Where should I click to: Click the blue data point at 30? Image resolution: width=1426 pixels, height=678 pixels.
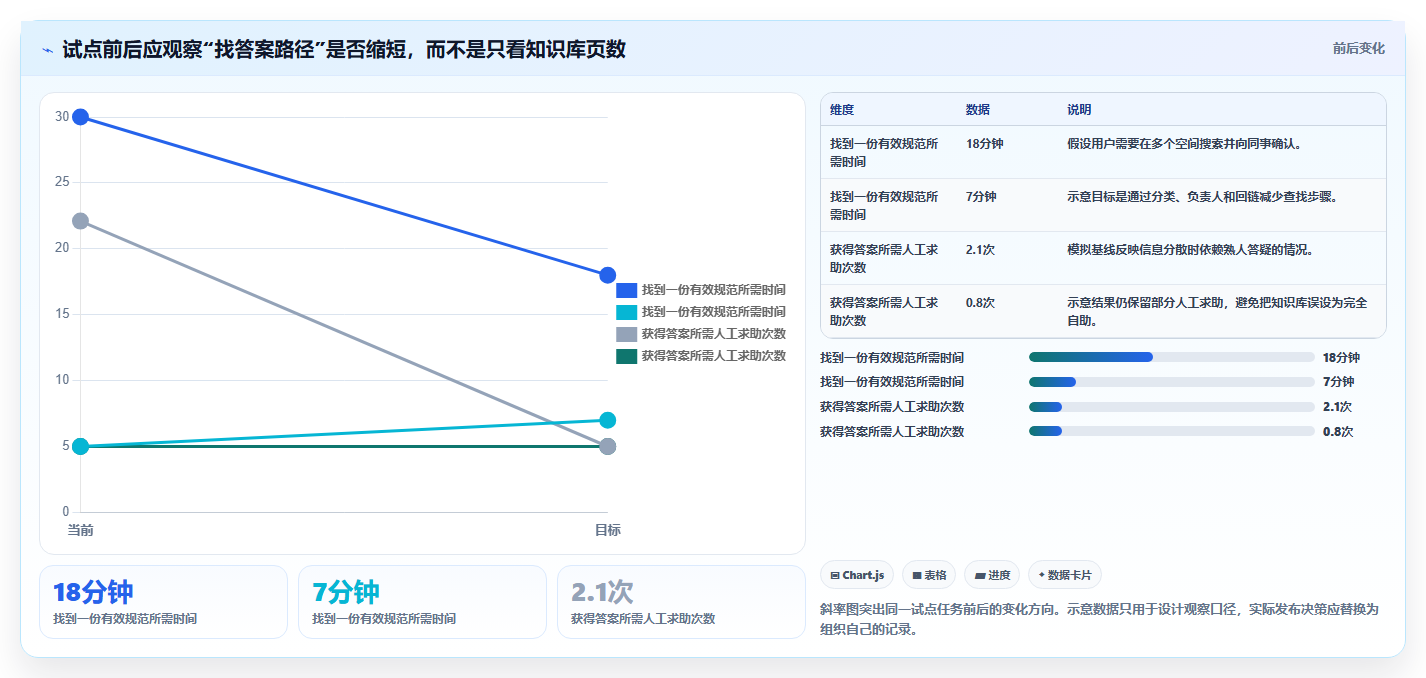80,117
